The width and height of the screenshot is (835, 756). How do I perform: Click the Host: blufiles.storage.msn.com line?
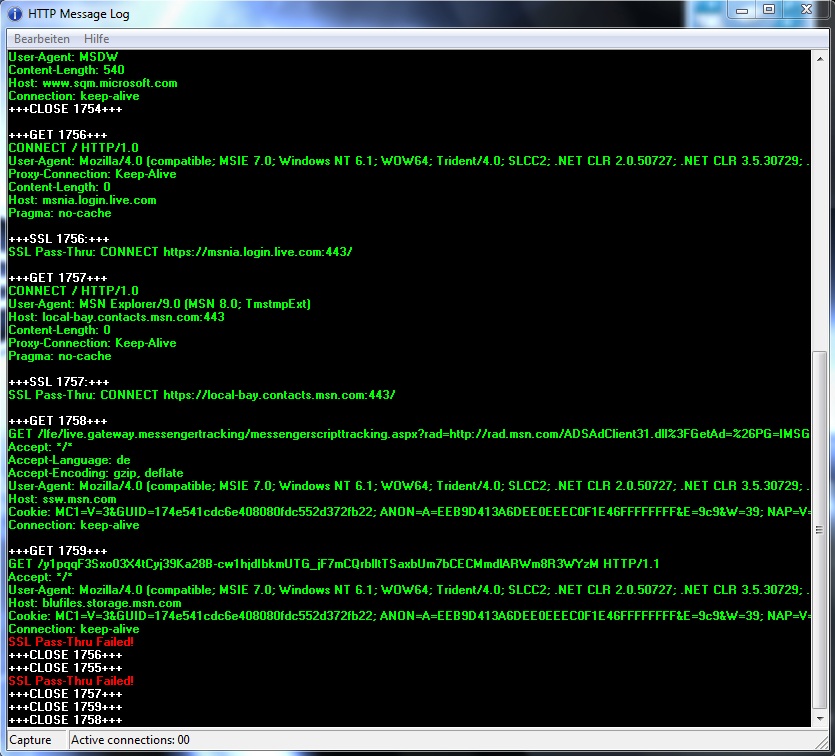(x=95, y=603)
